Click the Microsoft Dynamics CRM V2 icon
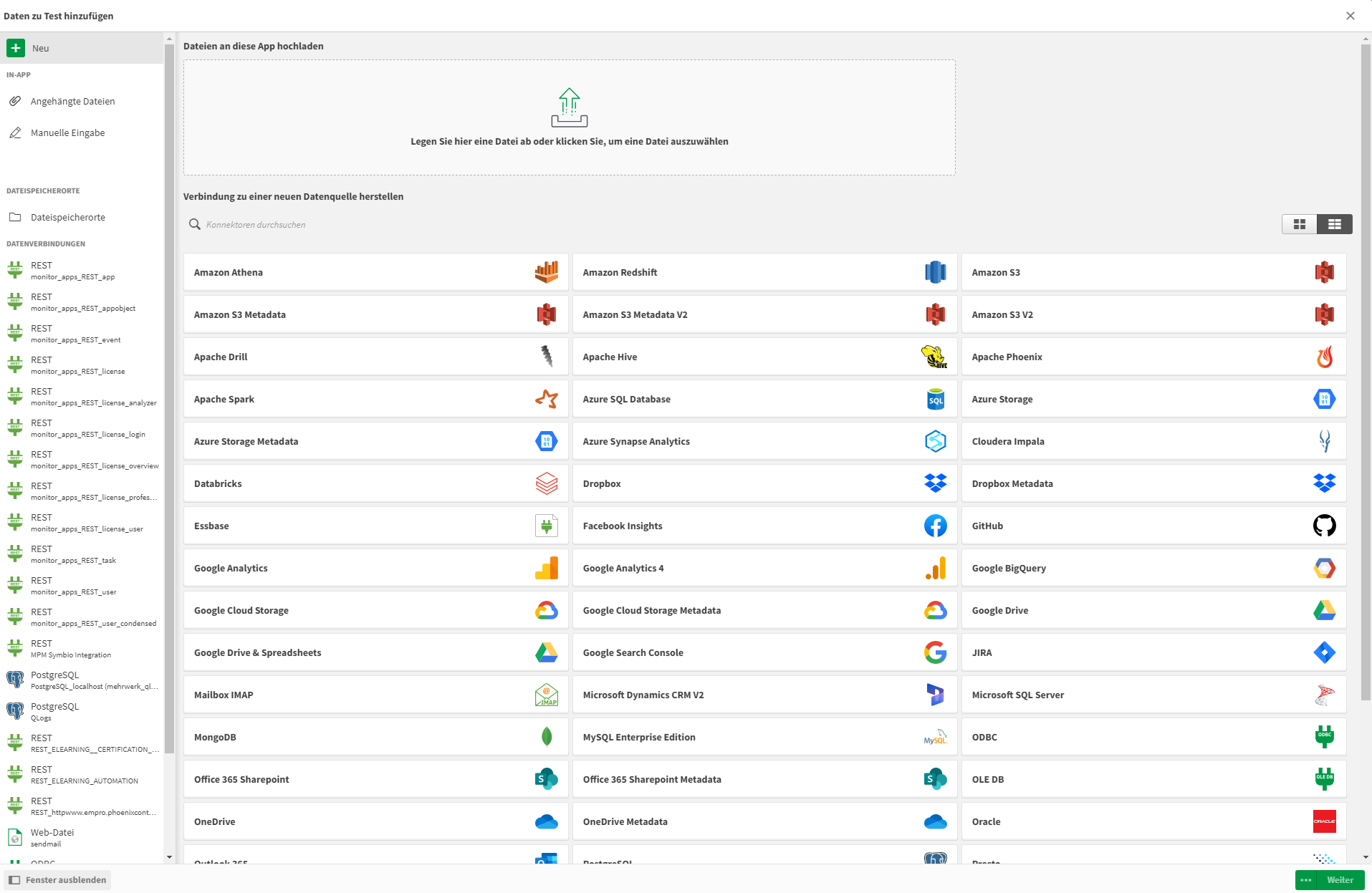Image resolution: width=1372 pixels, height=893 pixels. 935,695
